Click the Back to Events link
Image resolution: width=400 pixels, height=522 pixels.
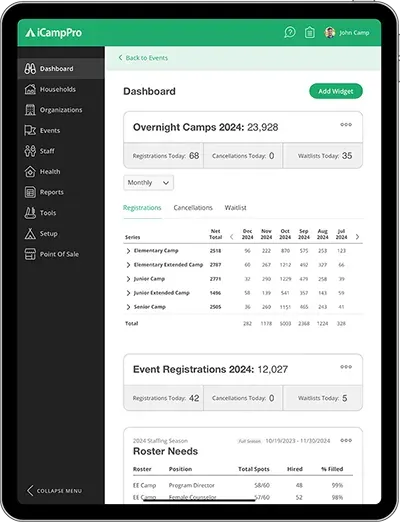tap(147, 58)
